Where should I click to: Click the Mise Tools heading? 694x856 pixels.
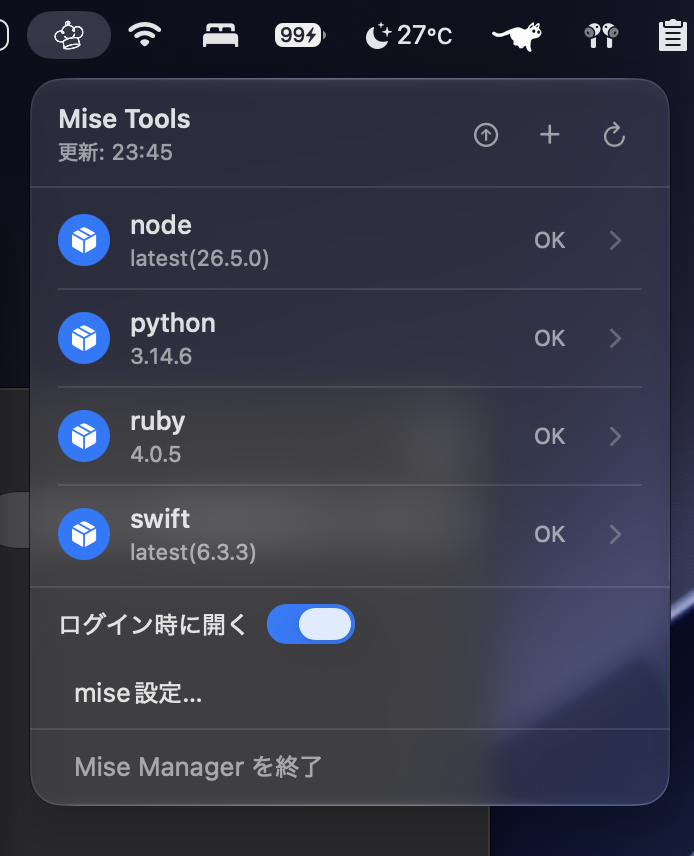[124, 119]
